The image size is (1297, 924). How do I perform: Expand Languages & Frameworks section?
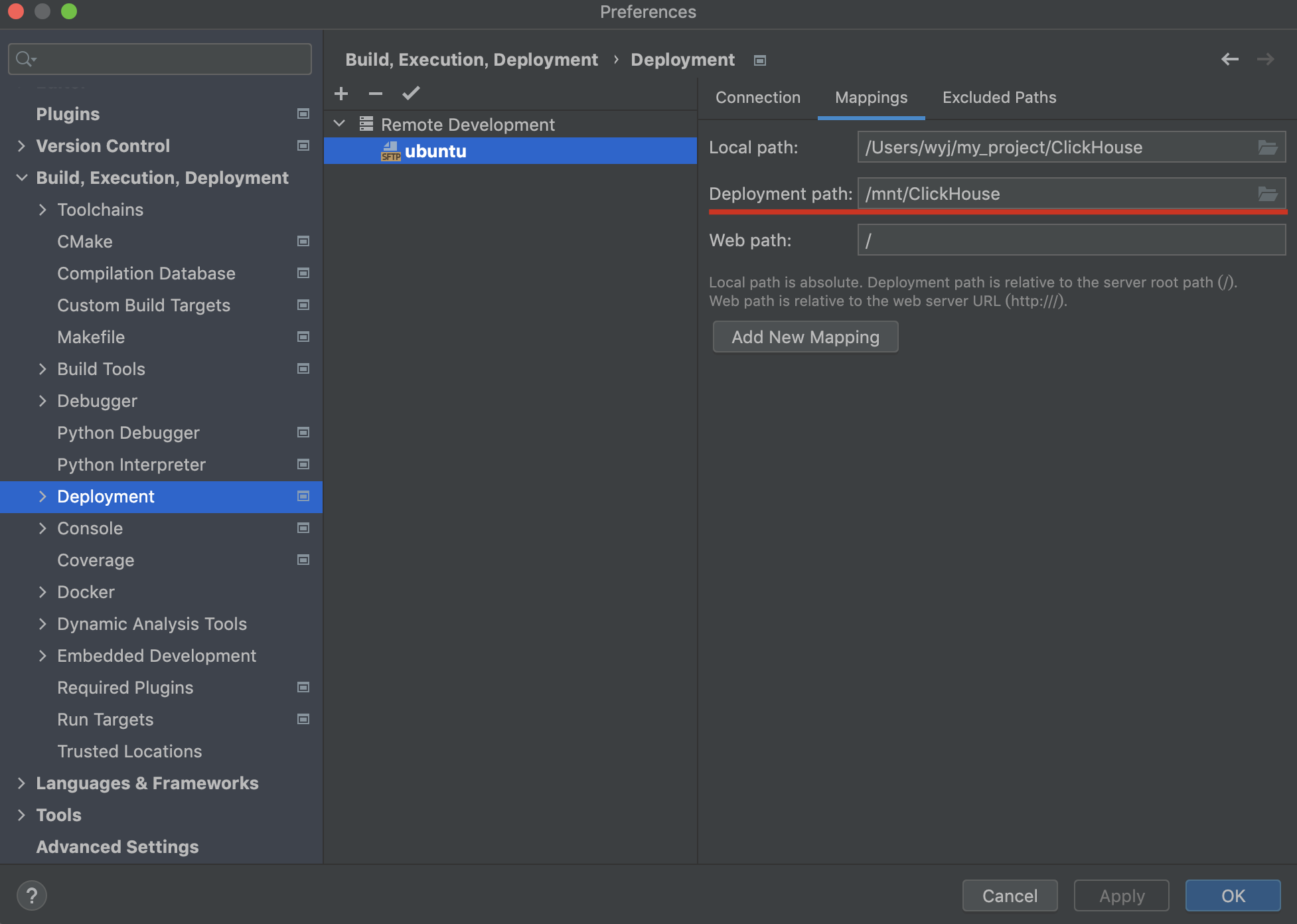(x=21, y=783)
